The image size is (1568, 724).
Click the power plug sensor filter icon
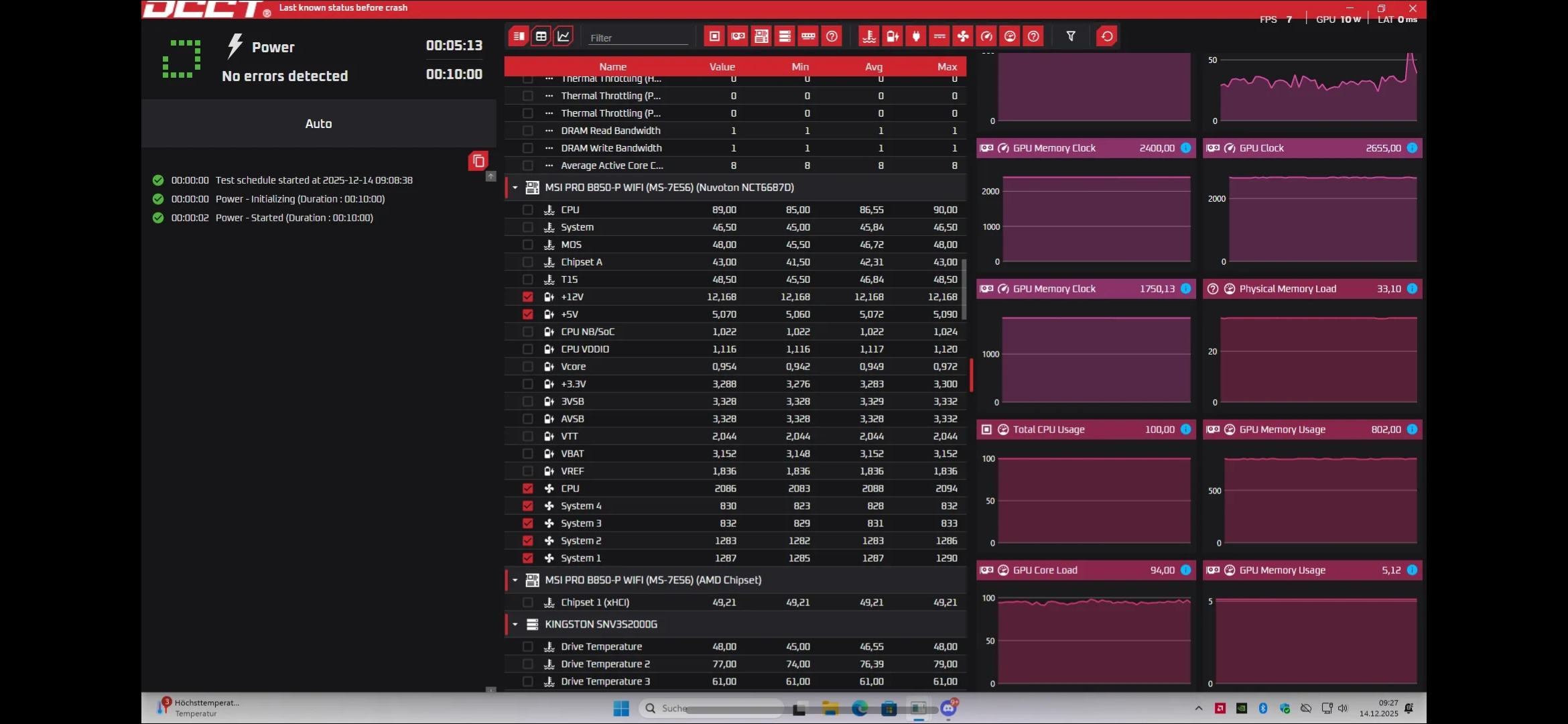[x=916, y=36]
